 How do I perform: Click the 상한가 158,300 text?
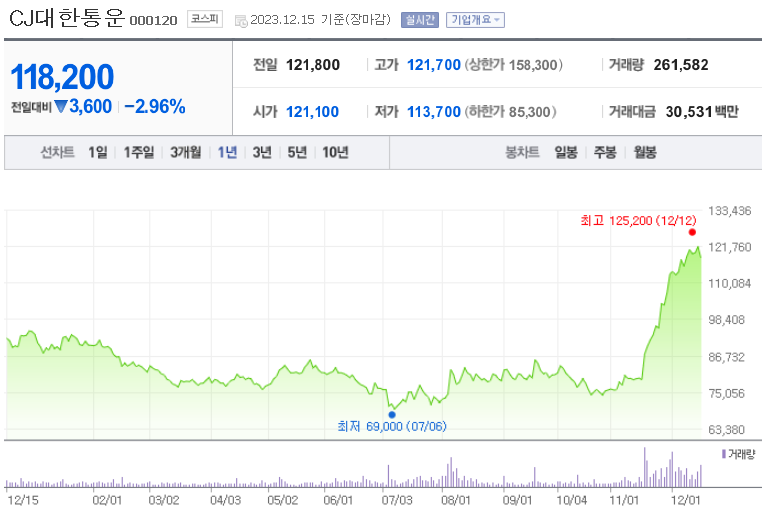point(514,65)
